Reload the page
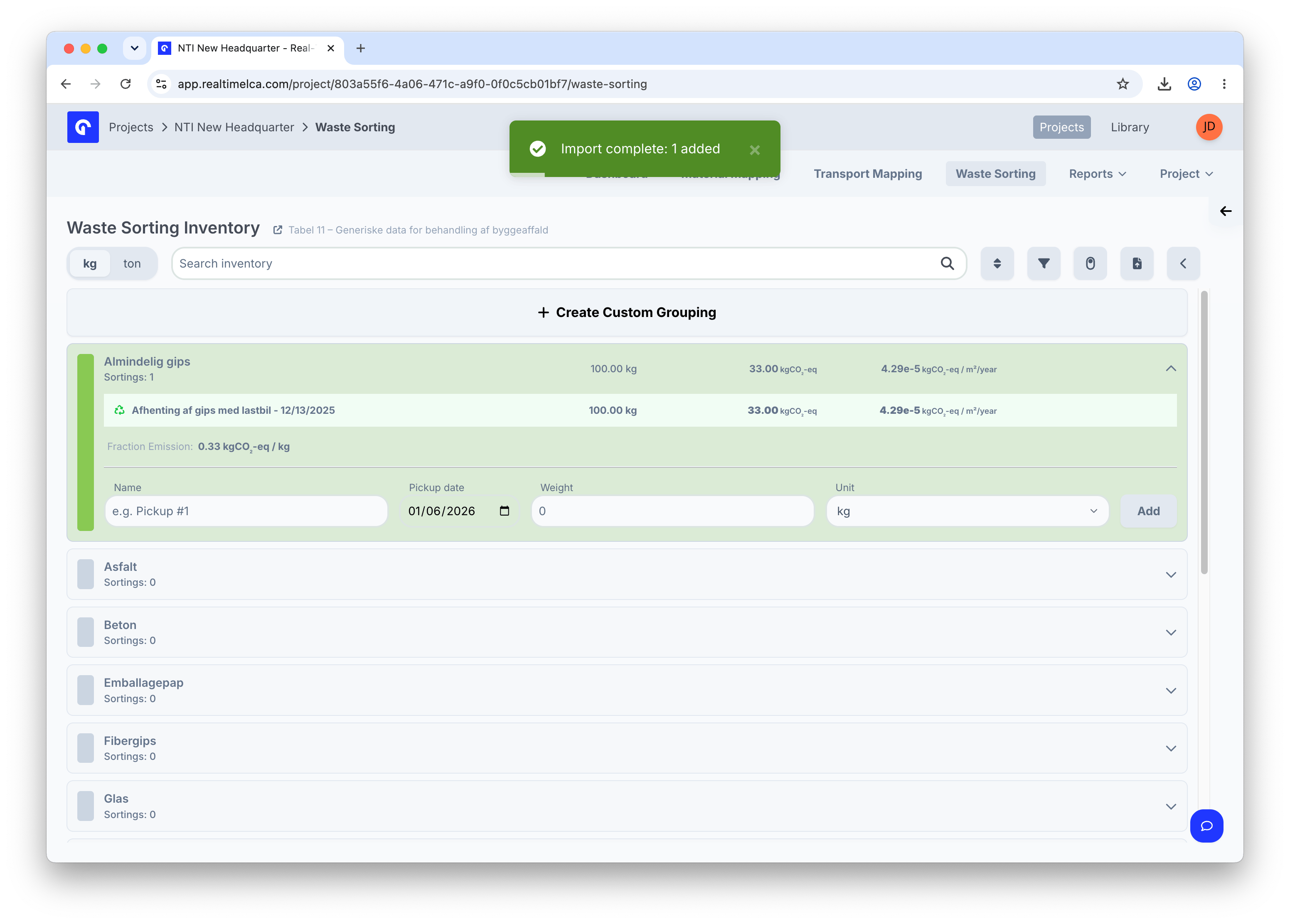 tap(126, 84)
